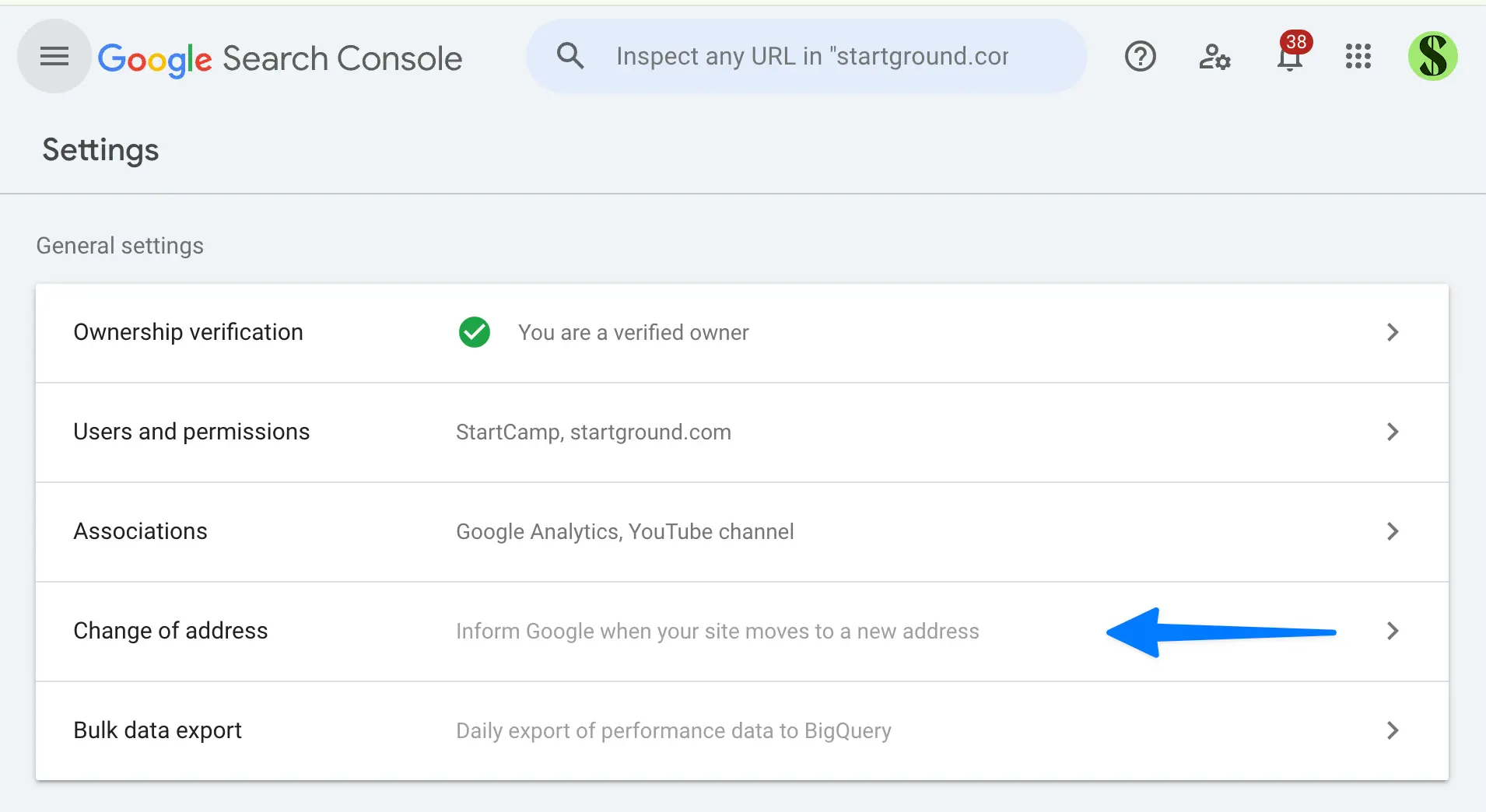This screenshot has width=1486, height=812.
Task: Open the Google apps grid
Action: [x=1358, y=56]
